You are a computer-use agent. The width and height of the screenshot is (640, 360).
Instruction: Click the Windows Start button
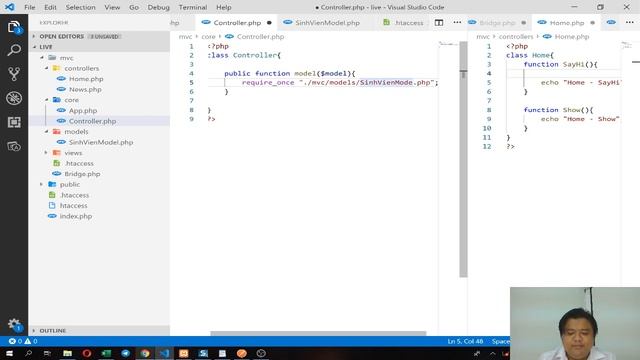(9, 353)
